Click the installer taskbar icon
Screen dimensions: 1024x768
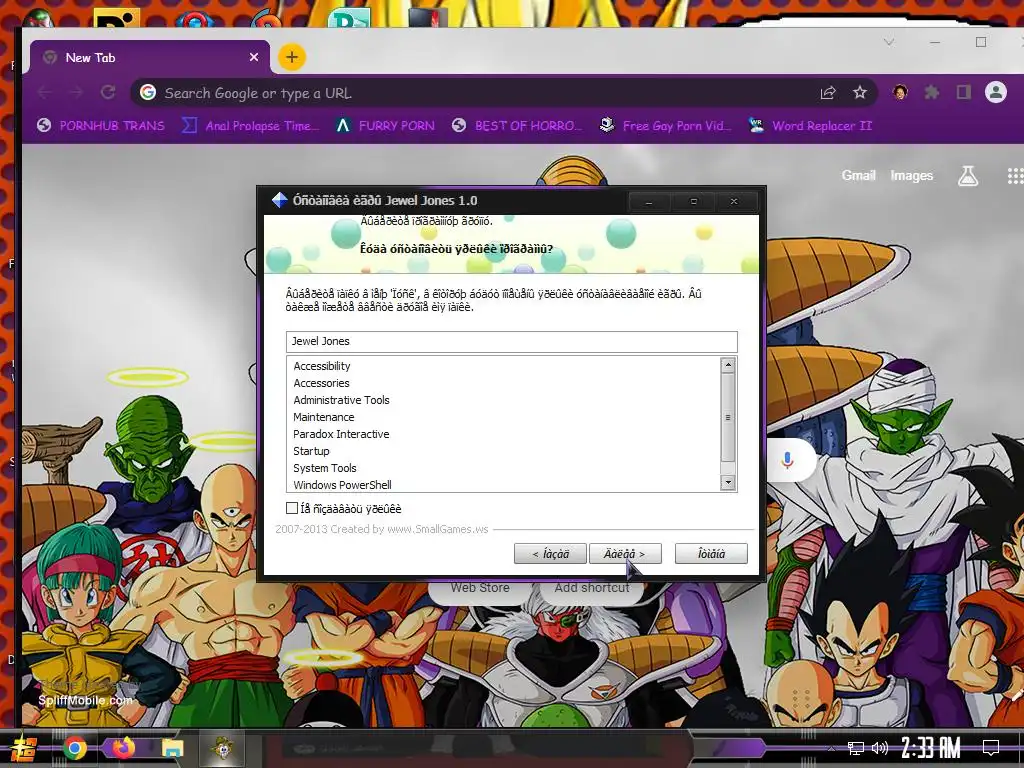[x=223, y=748]
